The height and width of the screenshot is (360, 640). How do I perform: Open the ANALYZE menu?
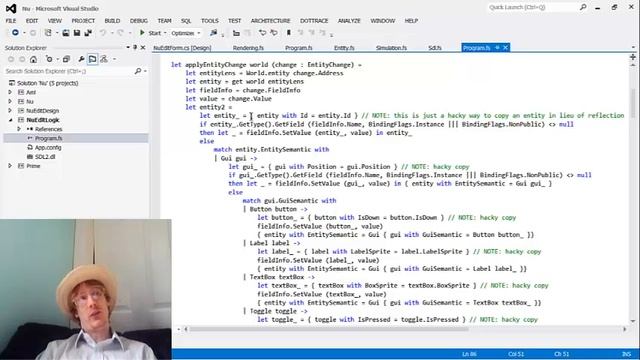(x=349, y=21)
